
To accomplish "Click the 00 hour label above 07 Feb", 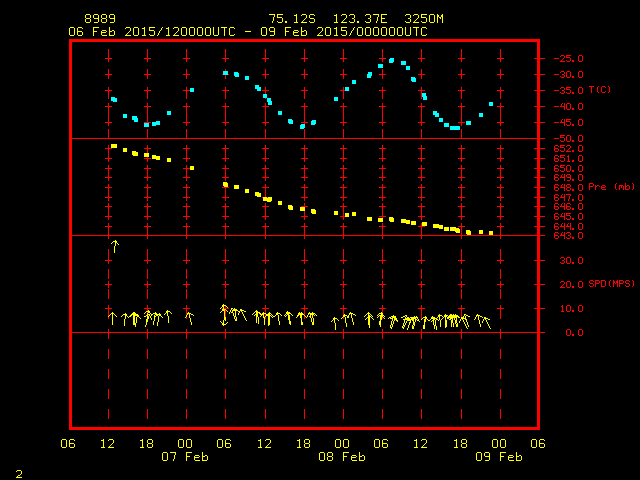I will (x=185, y=443).
